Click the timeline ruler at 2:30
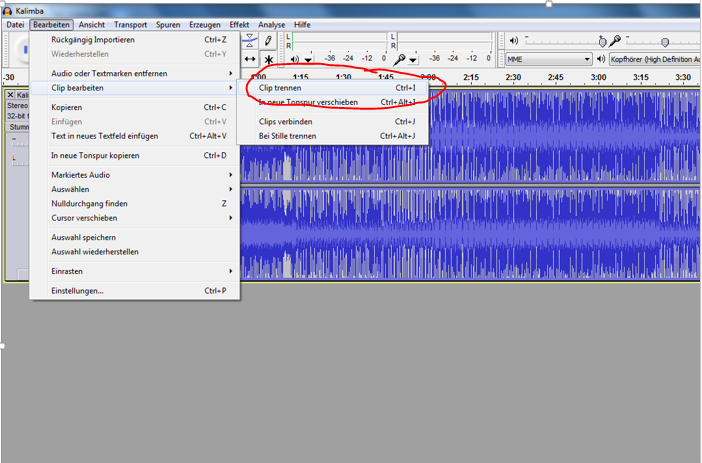 point(513,77)
